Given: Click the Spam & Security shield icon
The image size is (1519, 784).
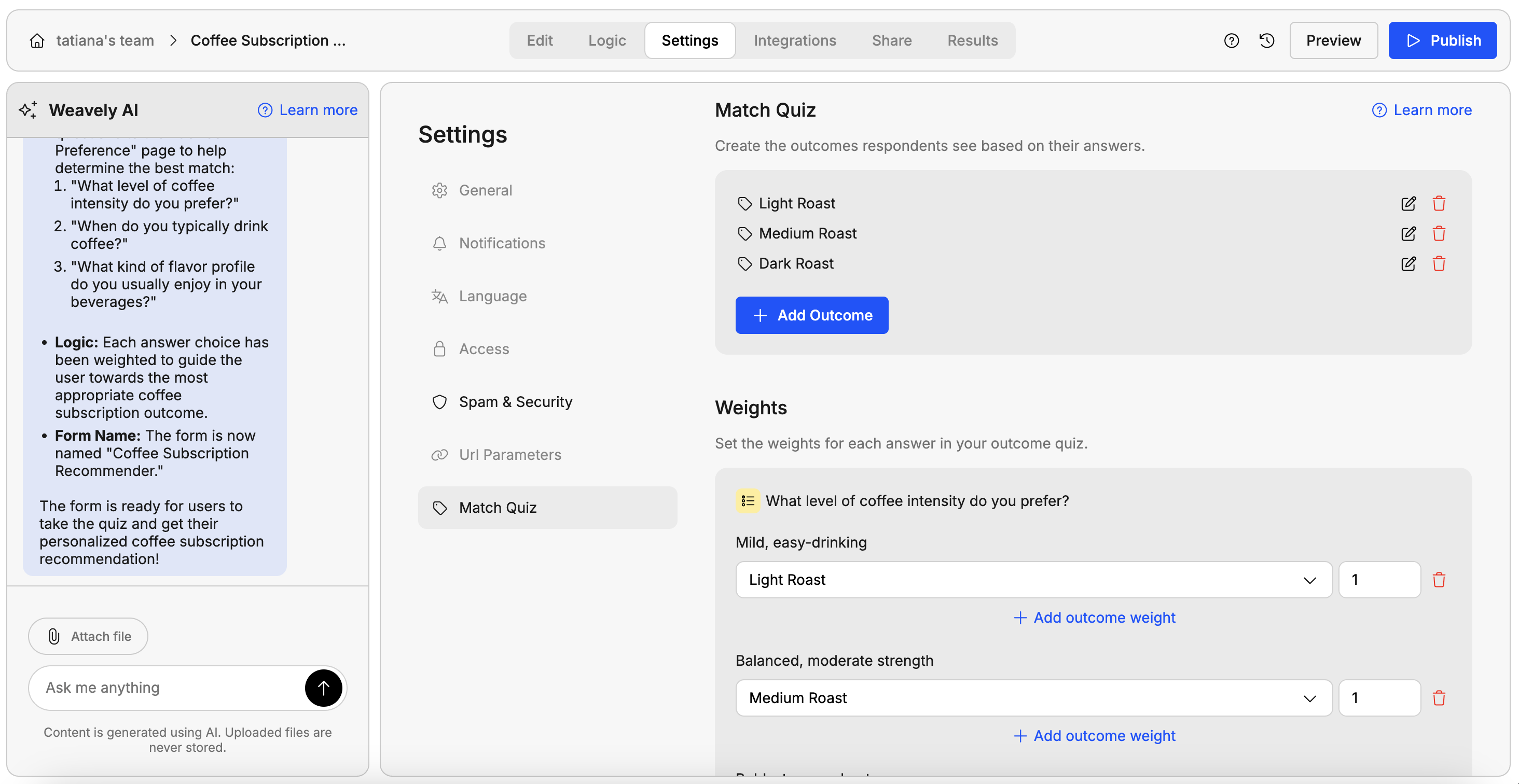Looking at the screenshot, I should tap(439, 402).
